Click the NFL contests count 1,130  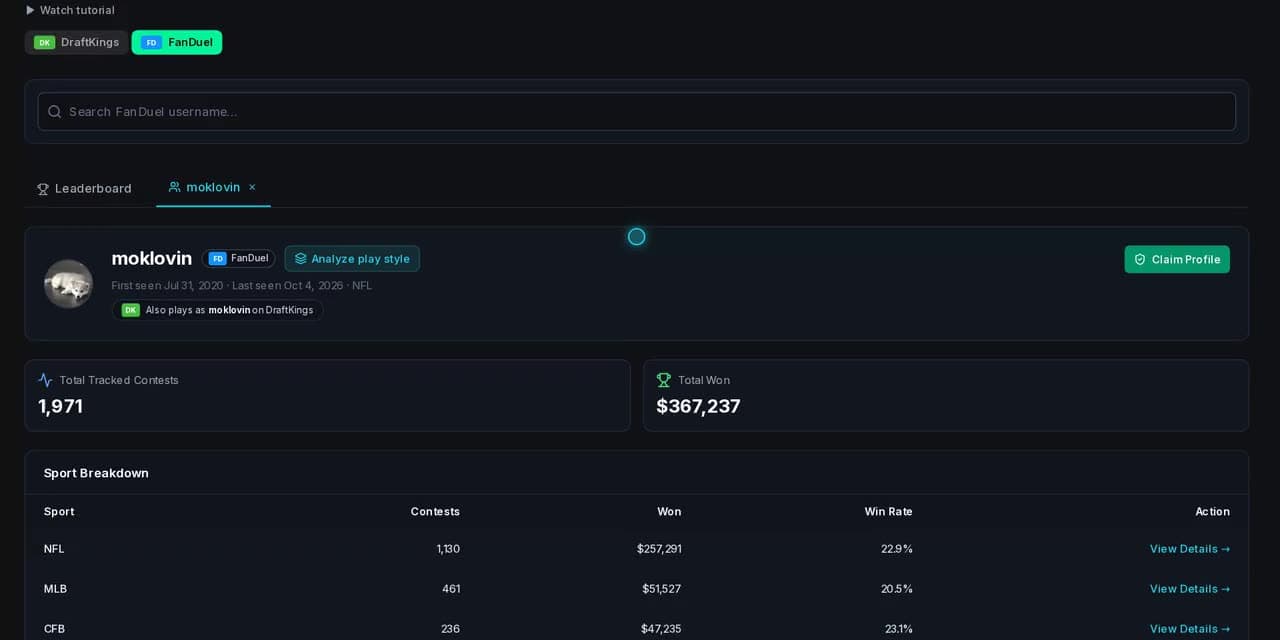448,549
